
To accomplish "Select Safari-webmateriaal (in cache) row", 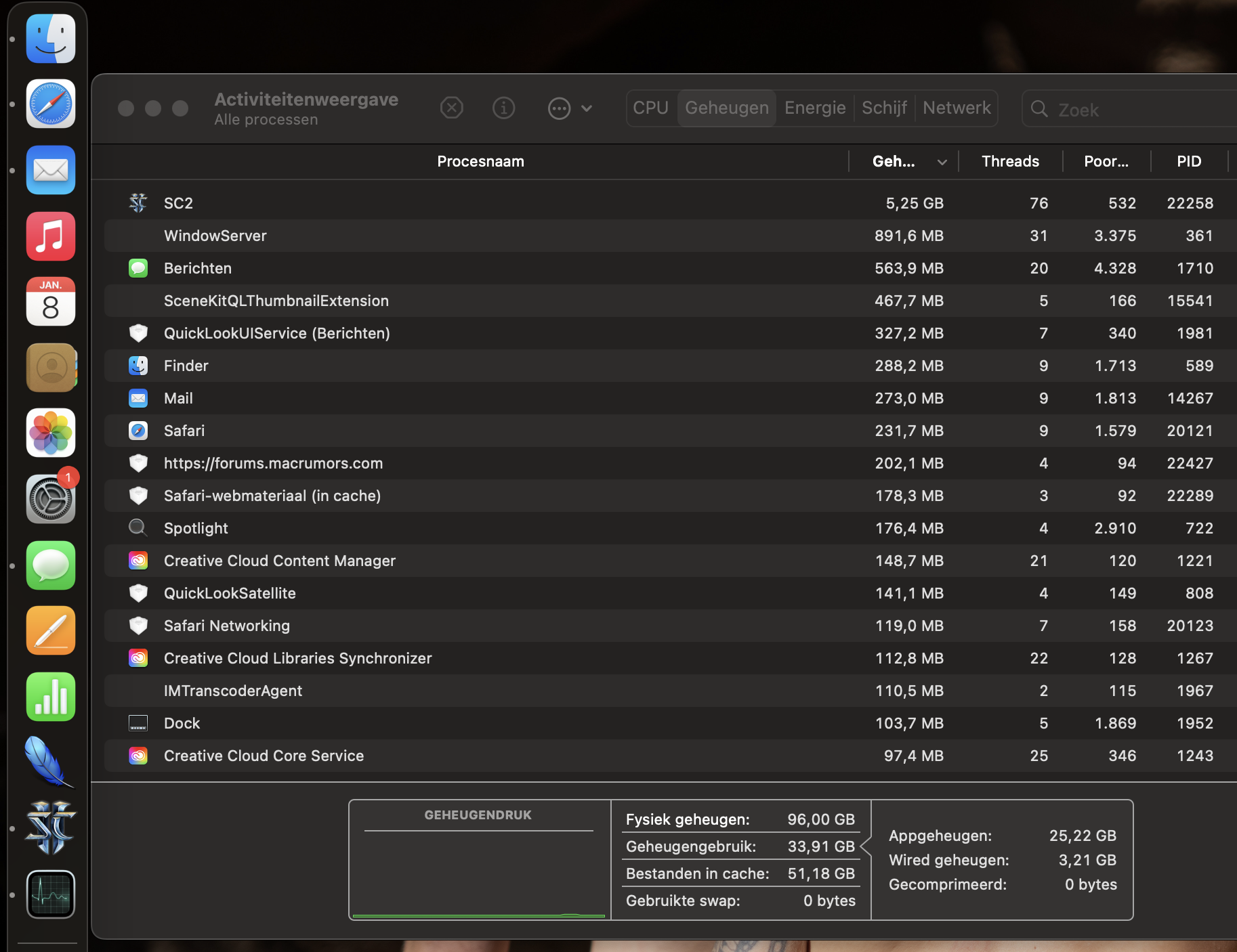I will click(671, 496).
